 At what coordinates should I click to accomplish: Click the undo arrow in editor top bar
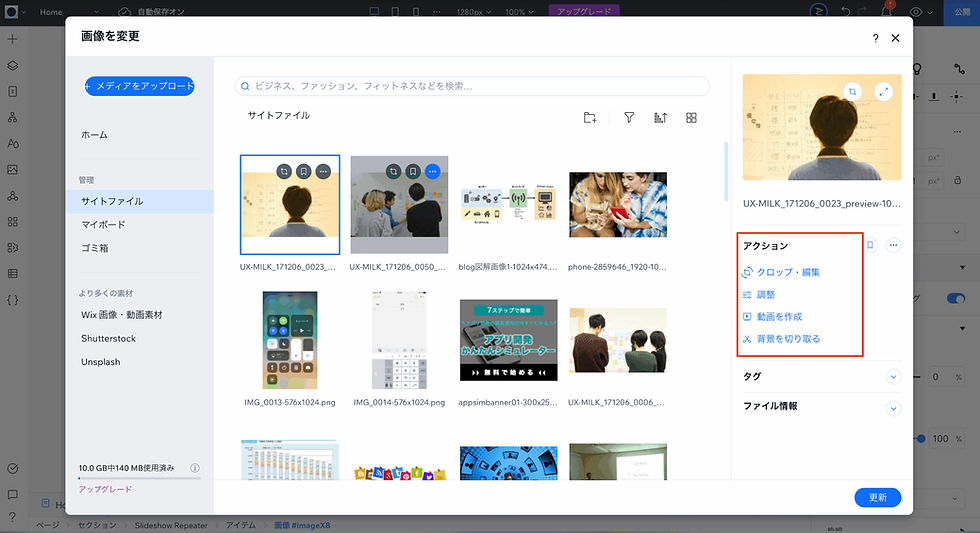(x=846, y=11)
